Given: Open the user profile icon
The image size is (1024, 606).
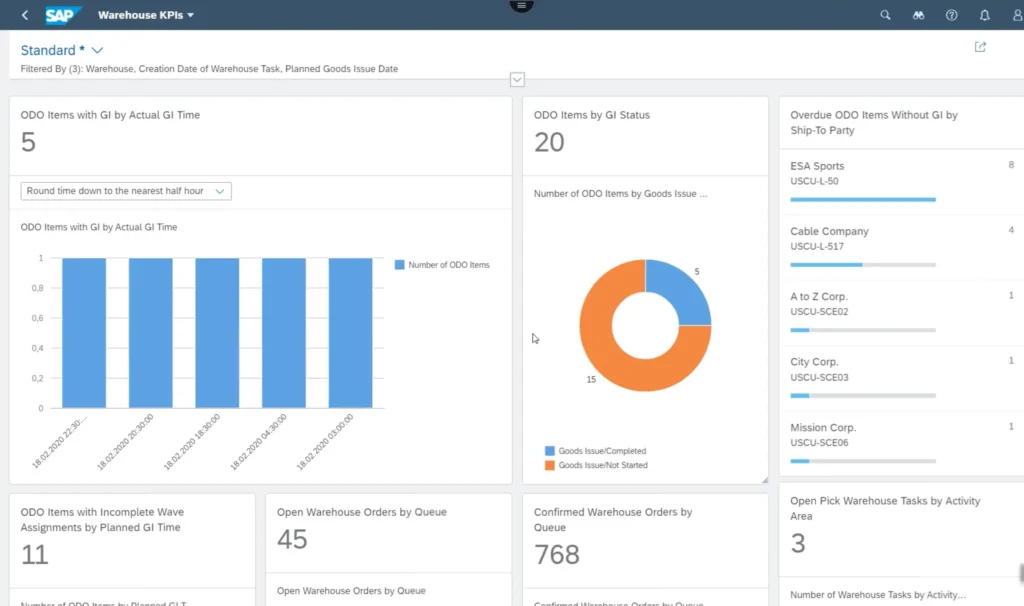Looking at the screenshot, I should [x=1017, y=15].
